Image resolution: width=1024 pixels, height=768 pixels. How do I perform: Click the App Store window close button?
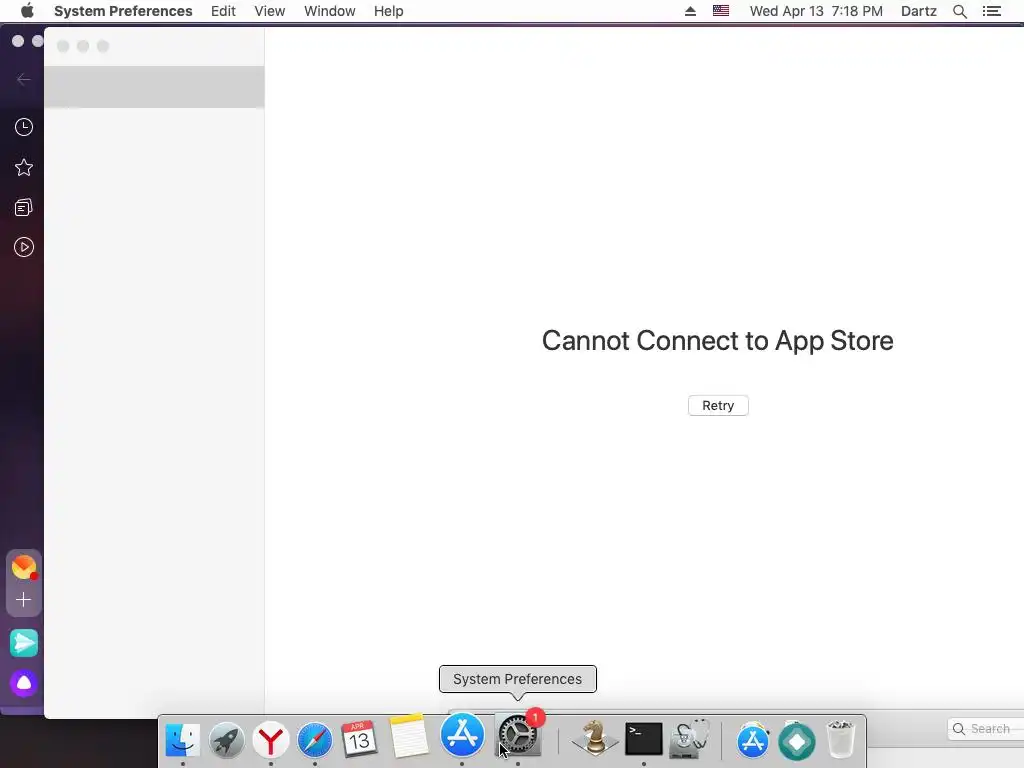(x=63, y=46)
